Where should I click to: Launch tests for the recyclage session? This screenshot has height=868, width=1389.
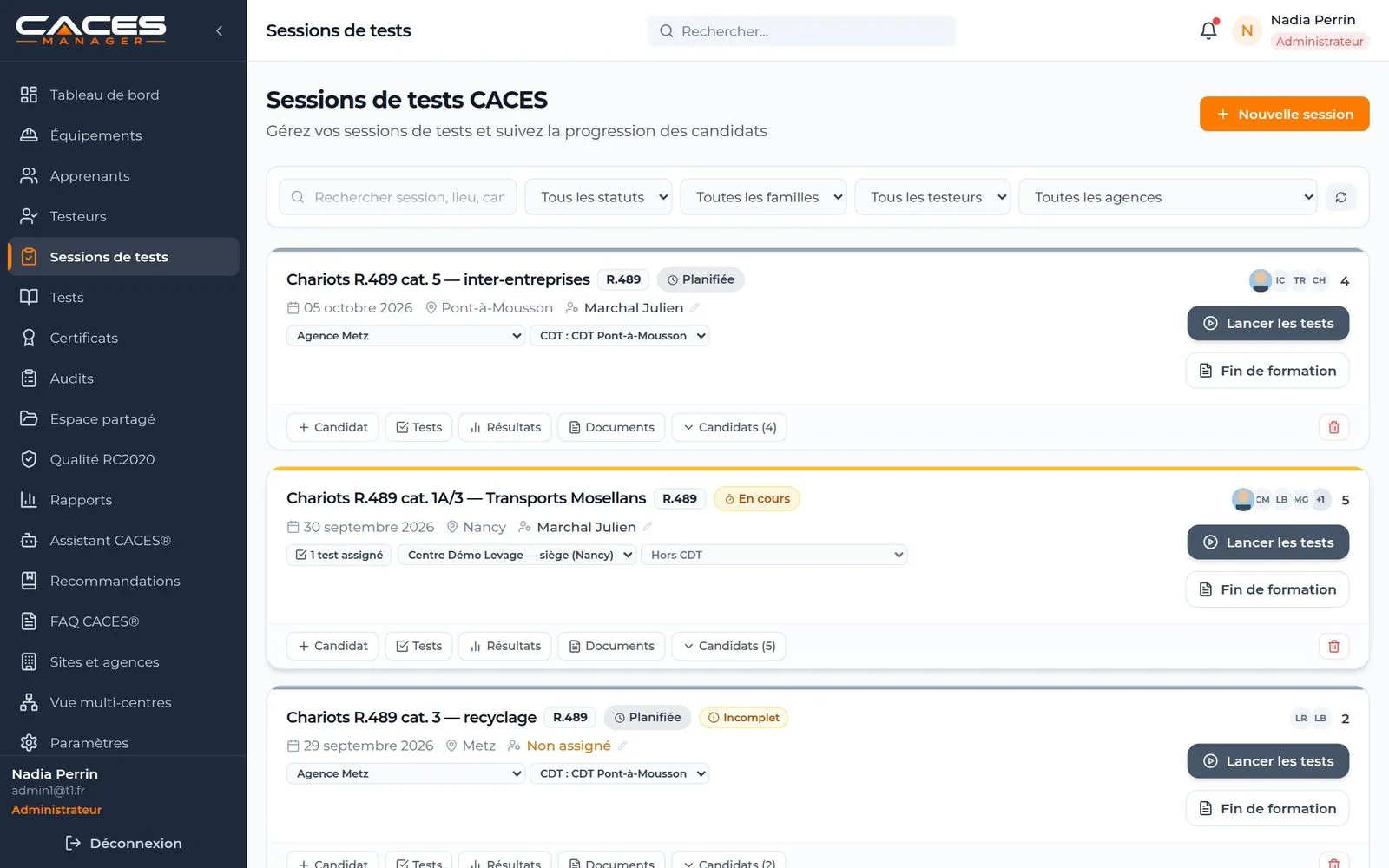pyautogui.click(x=1267, y=761)
